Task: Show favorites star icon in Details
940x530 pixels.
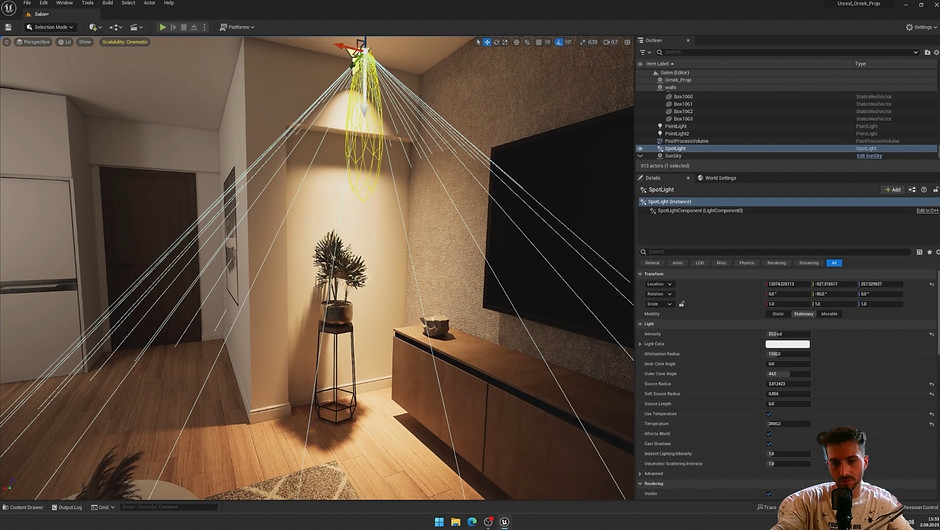Action: pos(930,252)
